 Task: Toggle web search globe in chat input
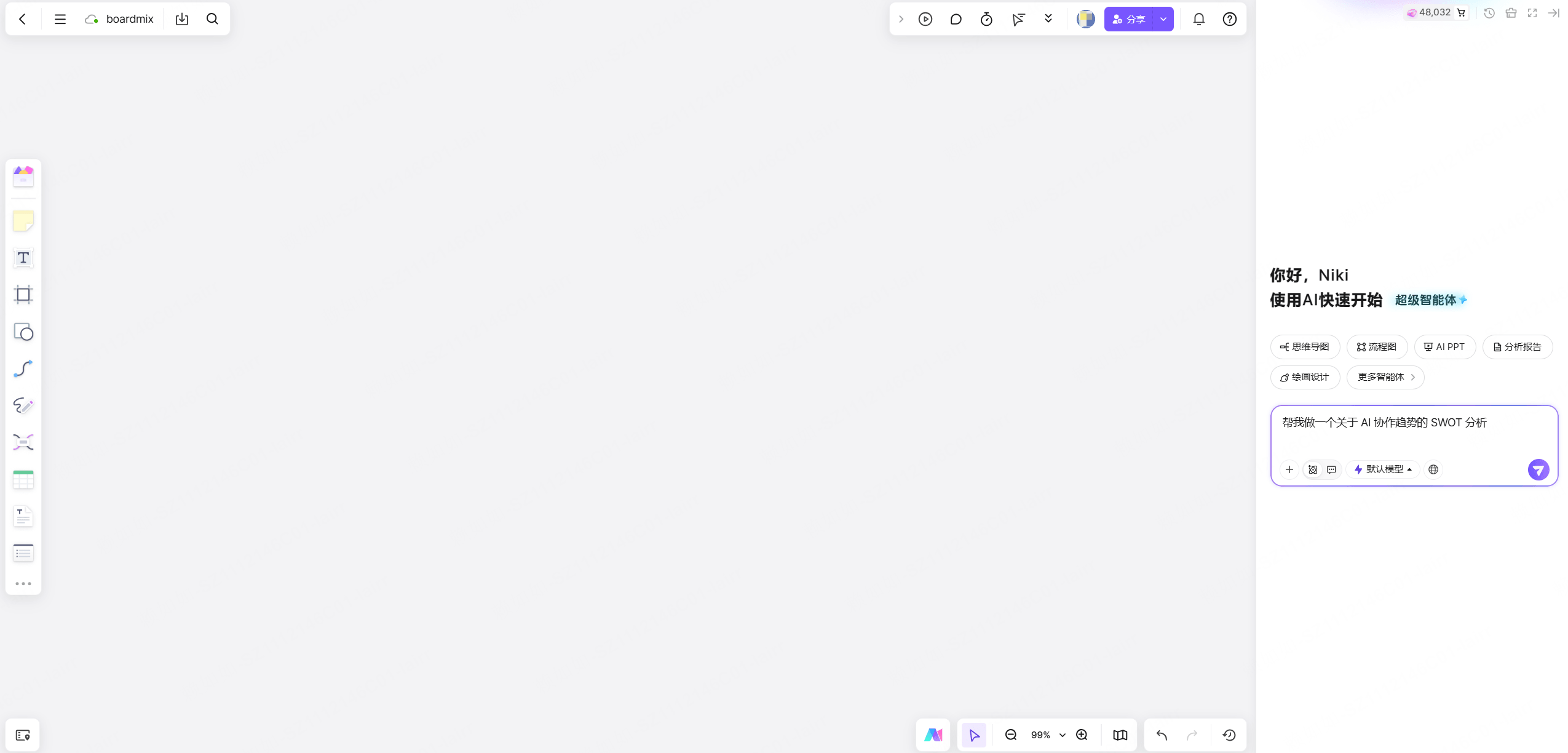(x=1433, y=469)
